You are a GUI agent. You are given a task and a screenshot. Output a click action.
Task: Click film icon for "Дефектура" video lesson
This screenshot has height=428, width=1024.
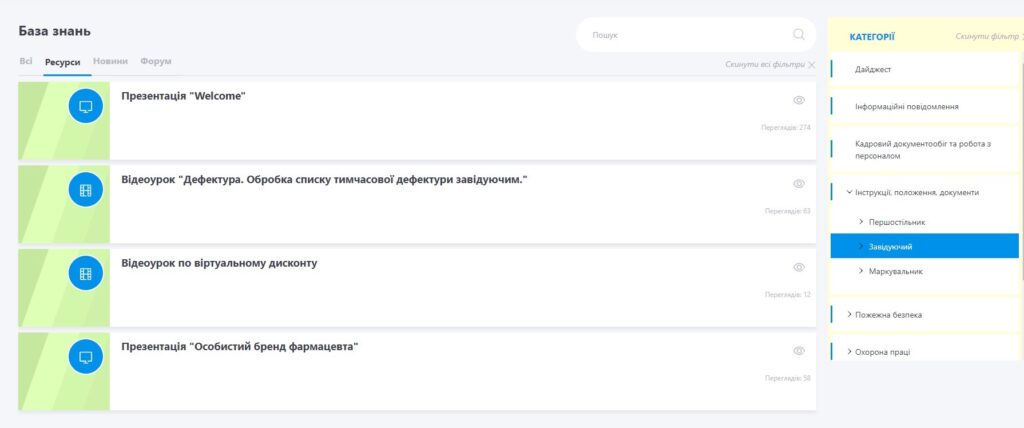tap(86, 190)
